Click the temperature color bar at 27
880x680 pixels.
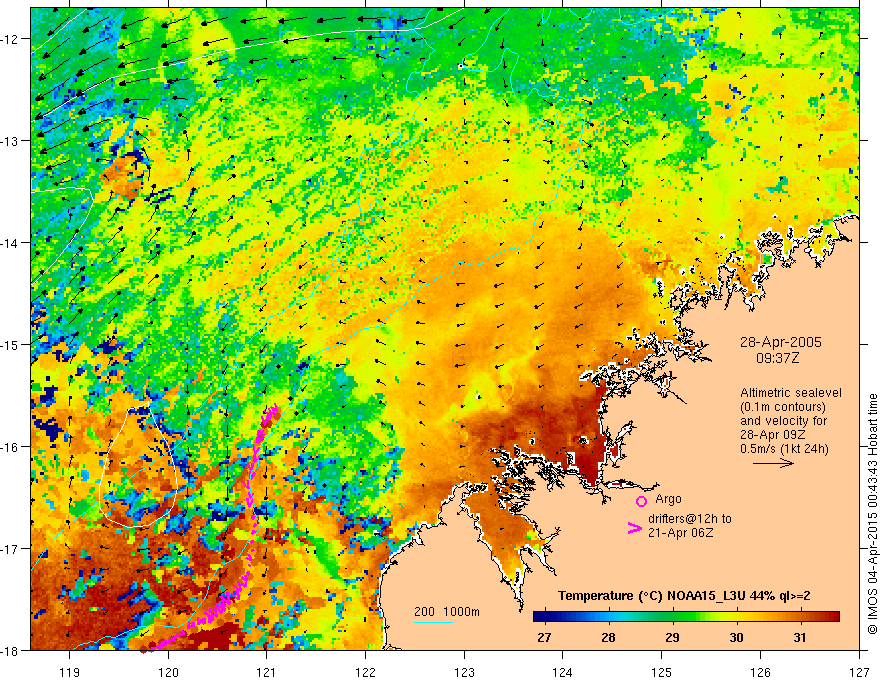point(544,617)
